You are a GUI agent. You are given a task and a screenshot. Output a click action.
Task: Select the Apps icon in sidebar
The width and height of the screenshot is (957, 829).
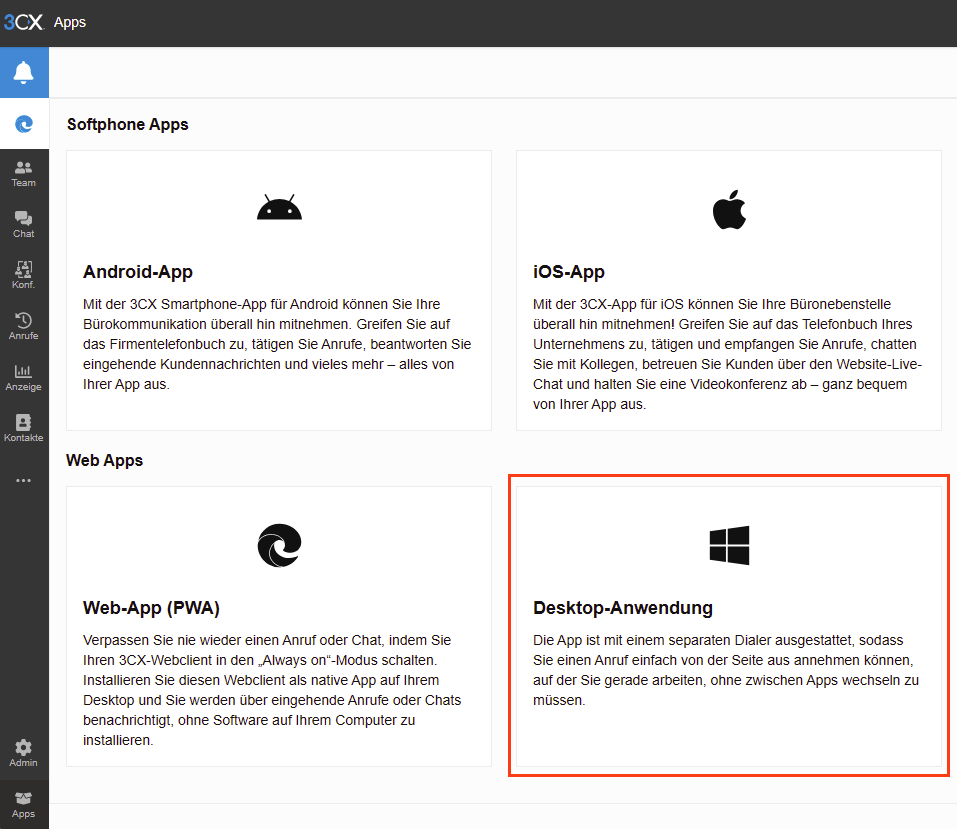pos(23,805)
